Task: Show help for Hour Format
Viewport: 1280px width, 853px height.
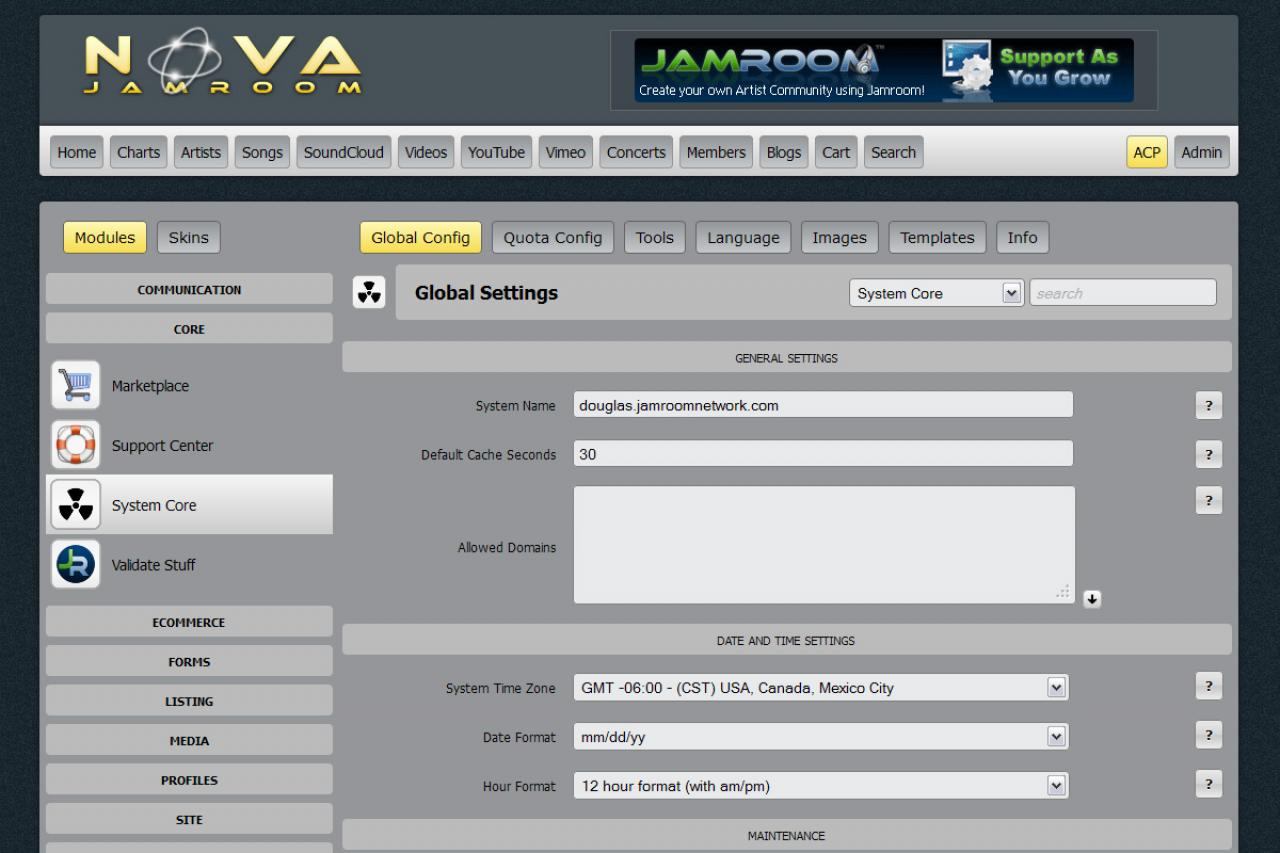Action: 1208,784
